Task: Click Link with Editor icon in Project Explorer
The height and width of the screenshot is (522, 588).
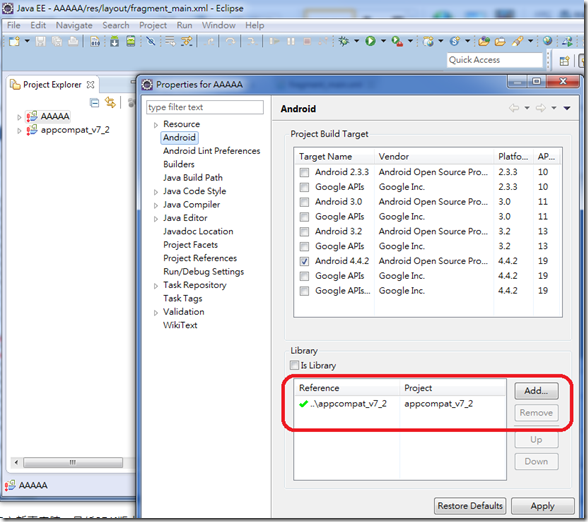Action: (x=110, y=102)
